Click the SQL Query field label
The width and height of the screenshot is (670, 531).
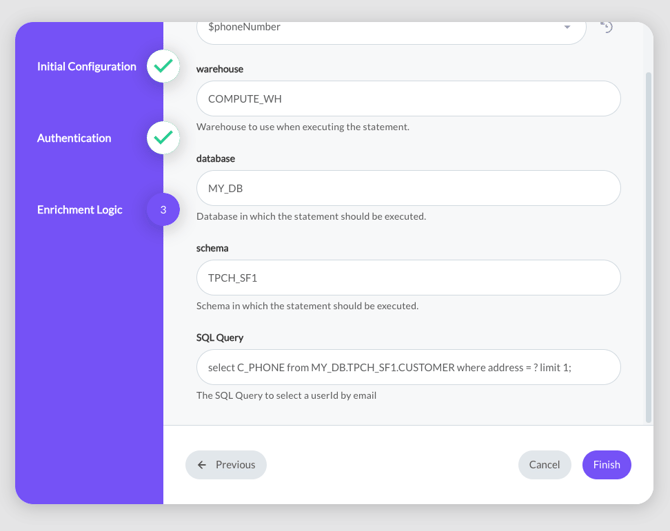click(x=220, y=338)
